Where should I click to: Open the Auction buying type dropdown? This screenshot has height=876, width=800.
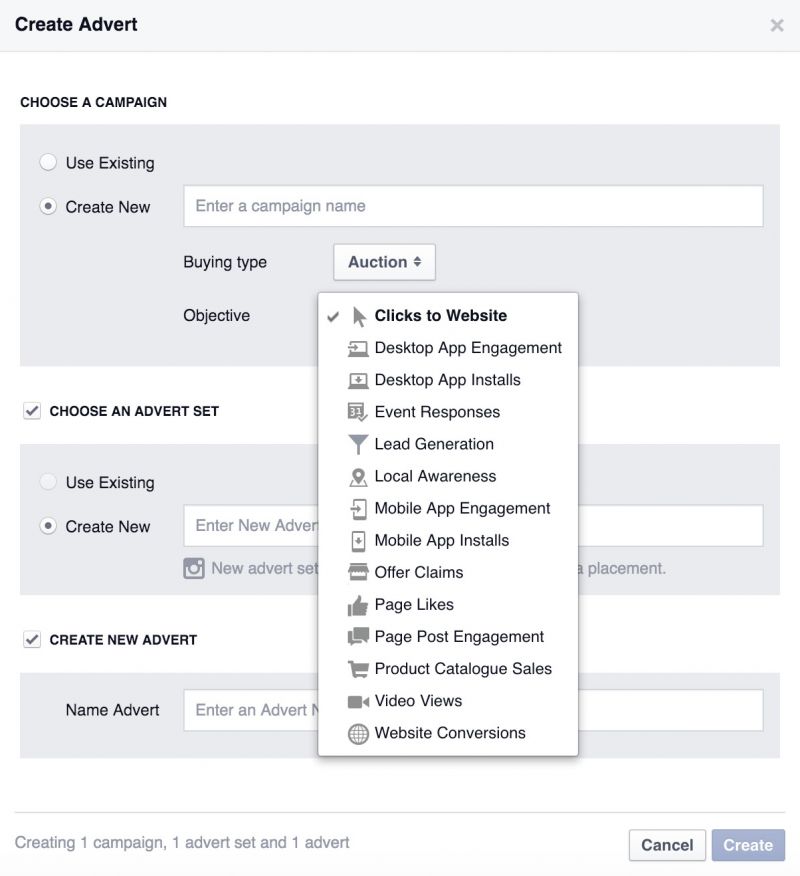point(384,261)
